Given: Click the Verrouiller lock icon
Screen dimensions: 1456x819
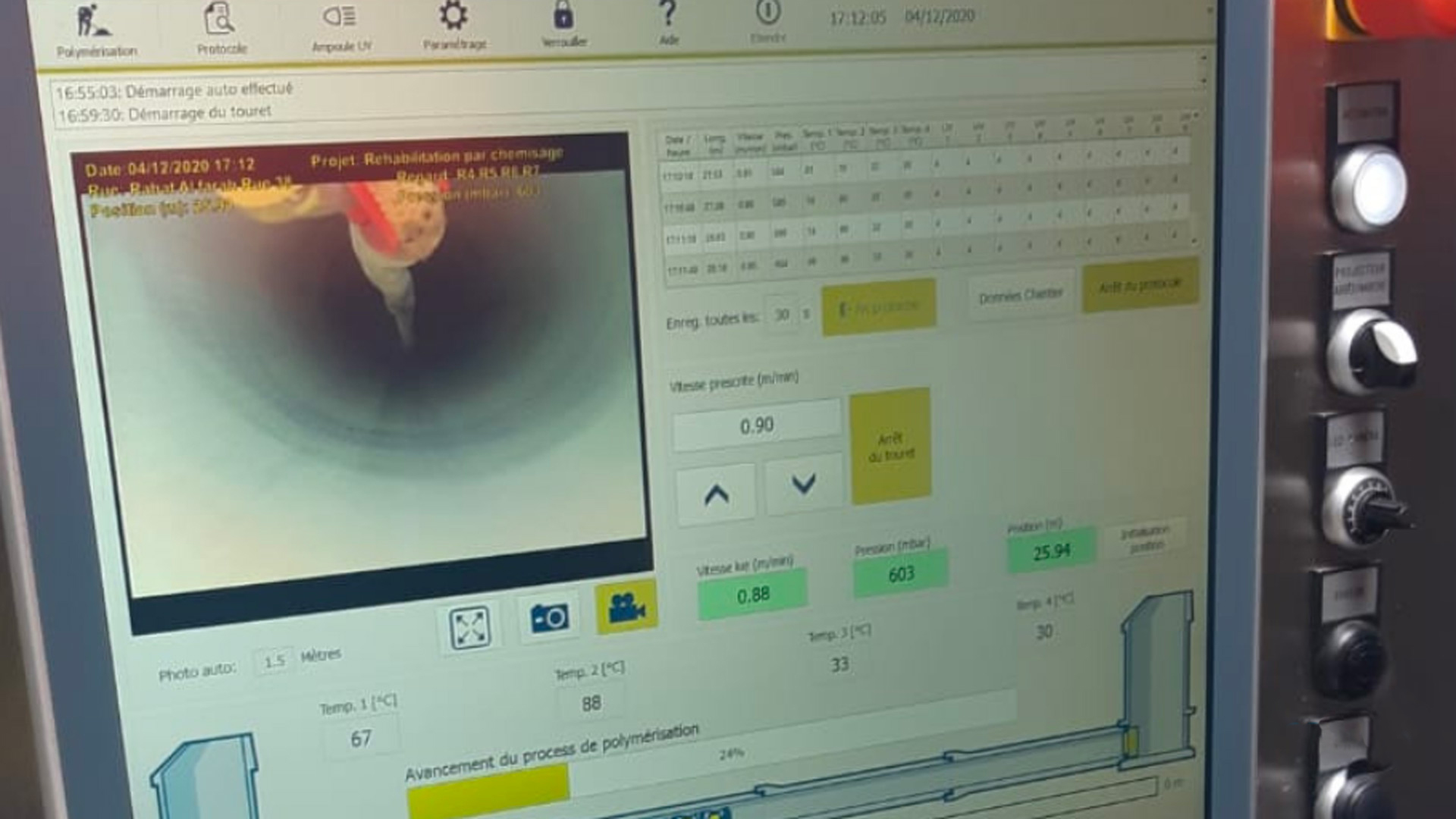Looking at the screenshot, I should [x=563, y=24].
